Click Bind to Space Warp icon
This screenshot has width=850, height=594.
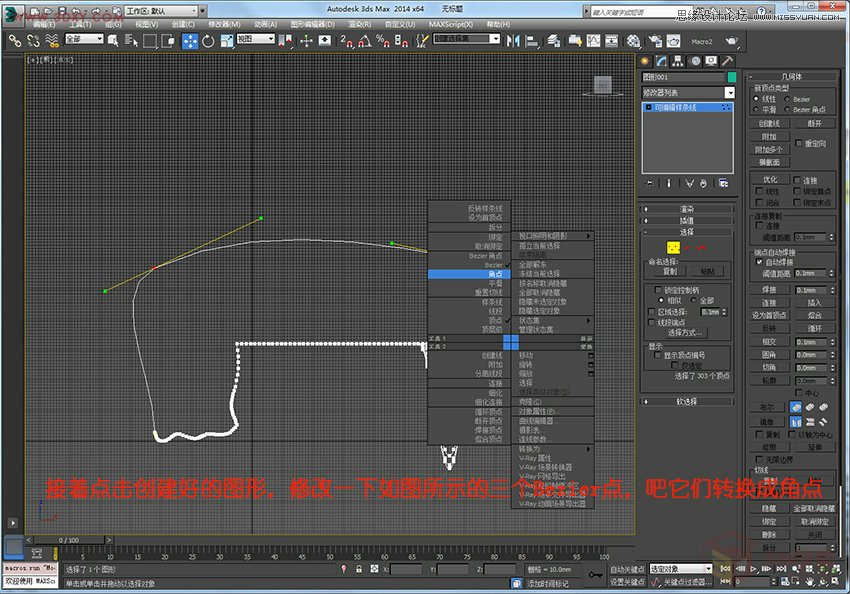click(x=51, y=41)
